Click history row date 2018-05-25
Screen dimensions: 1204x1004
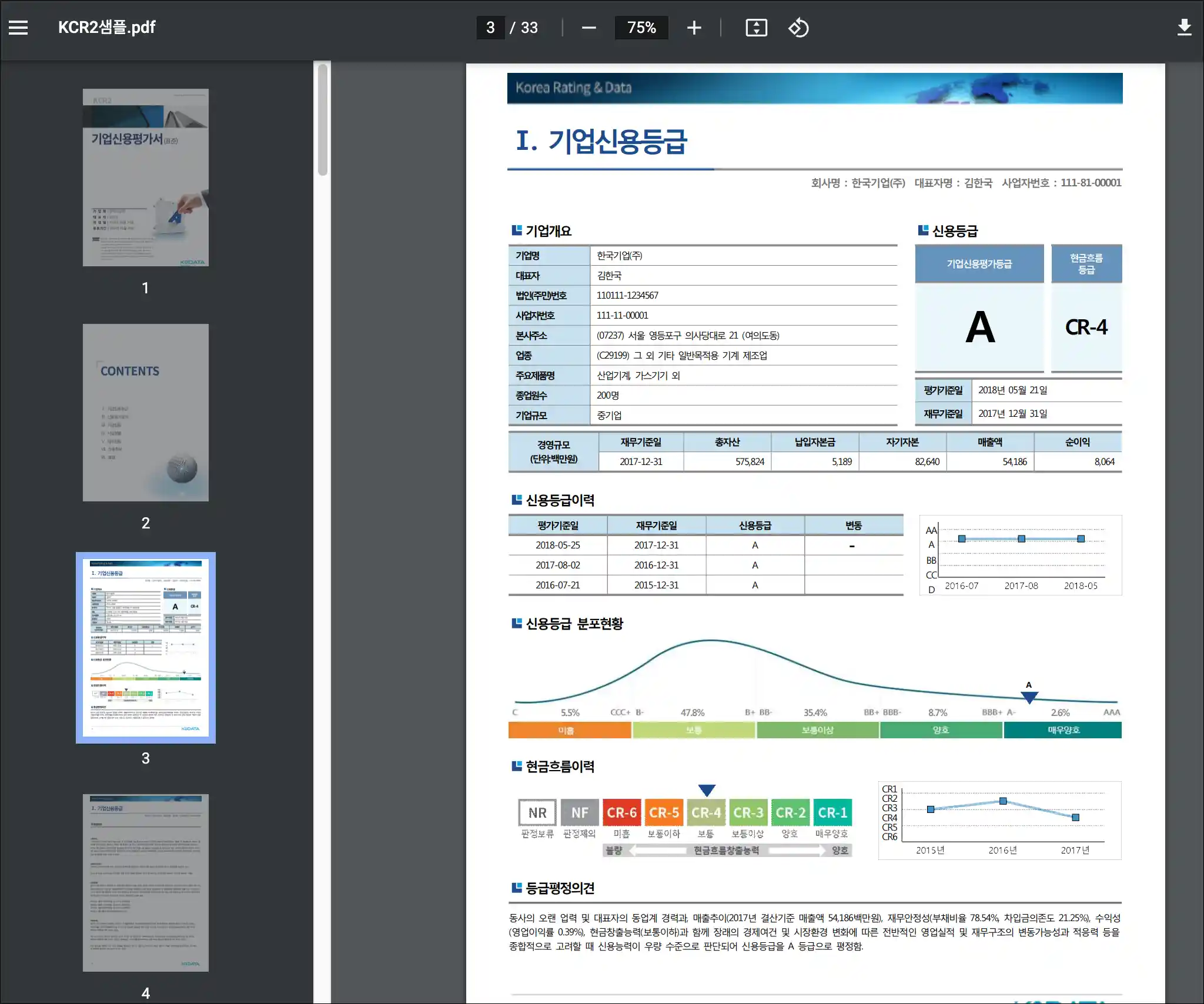[557, 545]
